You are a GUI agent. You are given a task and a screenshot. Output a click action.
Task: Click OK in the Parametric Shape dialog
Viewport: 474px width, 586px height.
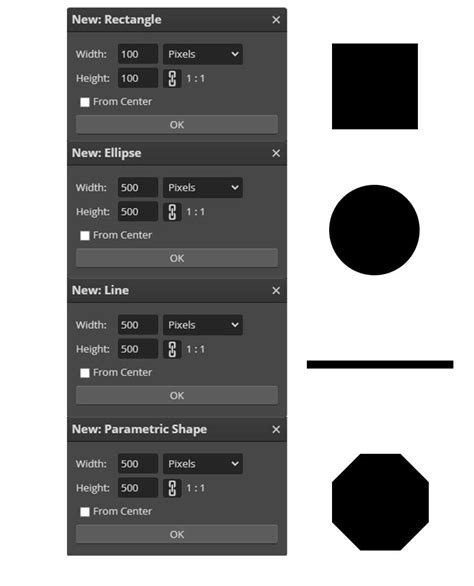[177, 534]
